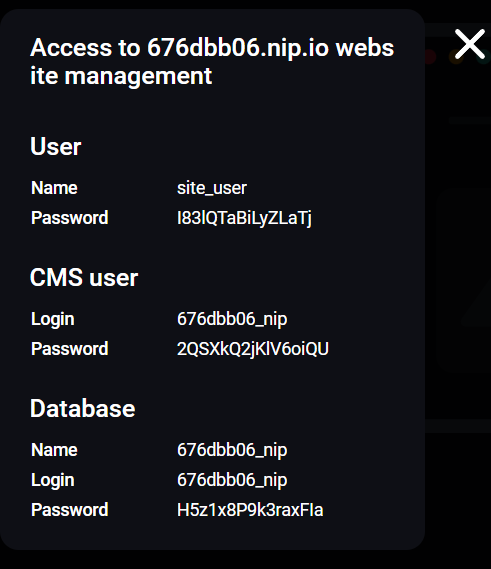Click the Password label under Database
Screen dimensions: 491x569
coord(70,510)
